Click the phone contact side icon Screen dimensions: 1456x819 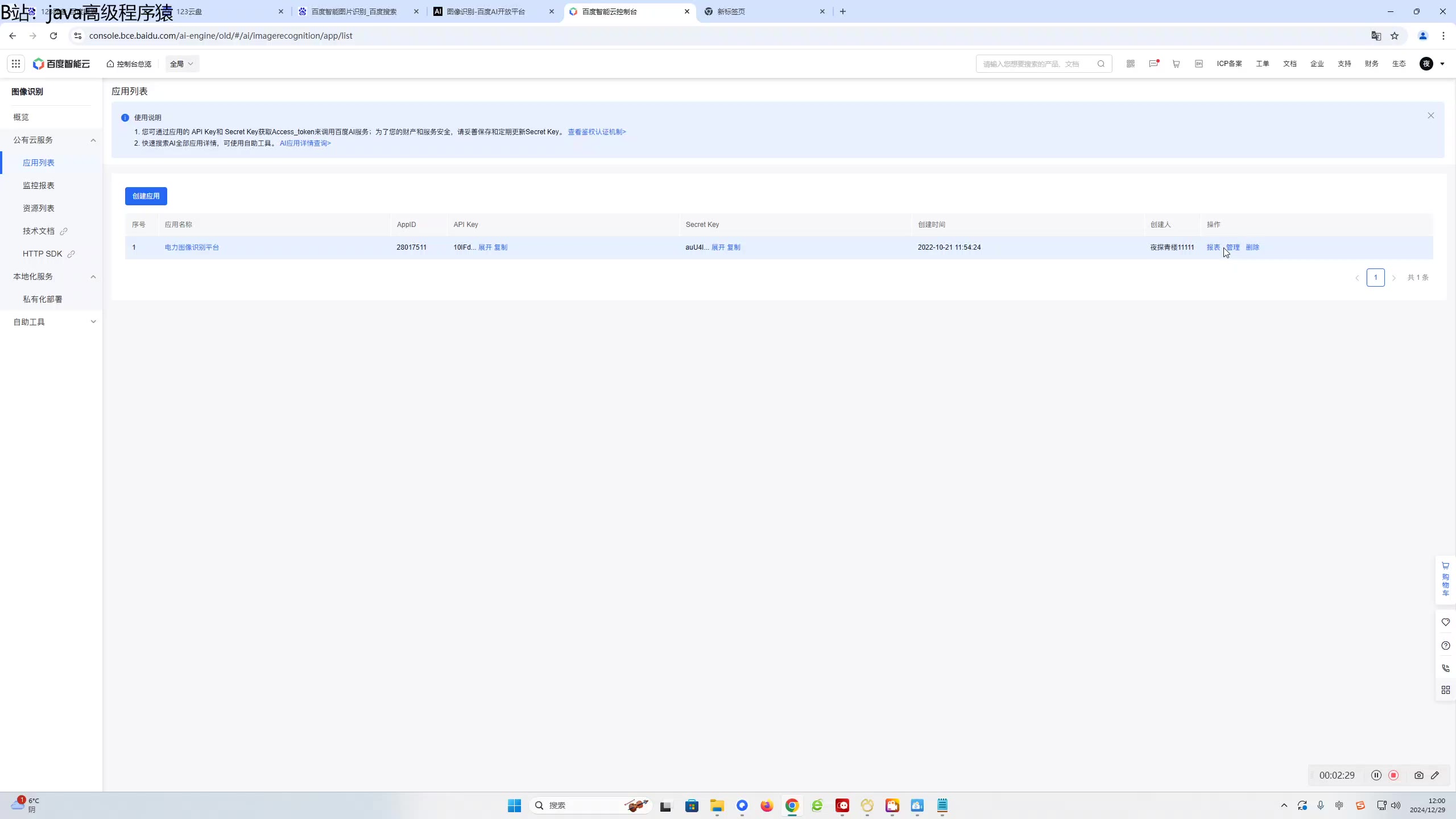1445,668
